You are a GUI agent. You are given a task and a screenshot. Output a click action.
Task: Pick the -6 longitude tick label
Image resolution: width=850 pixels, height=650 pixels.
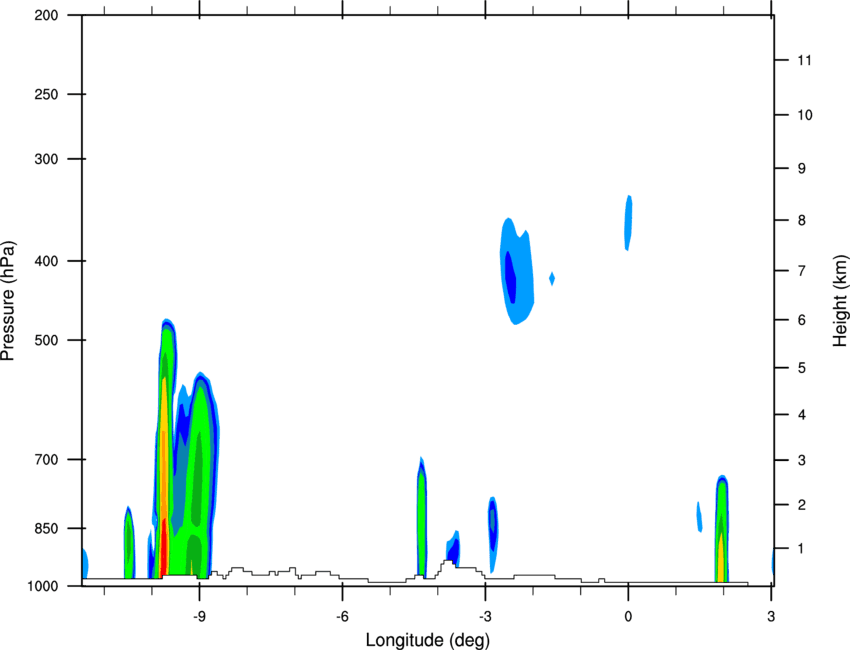click(342, 616)
